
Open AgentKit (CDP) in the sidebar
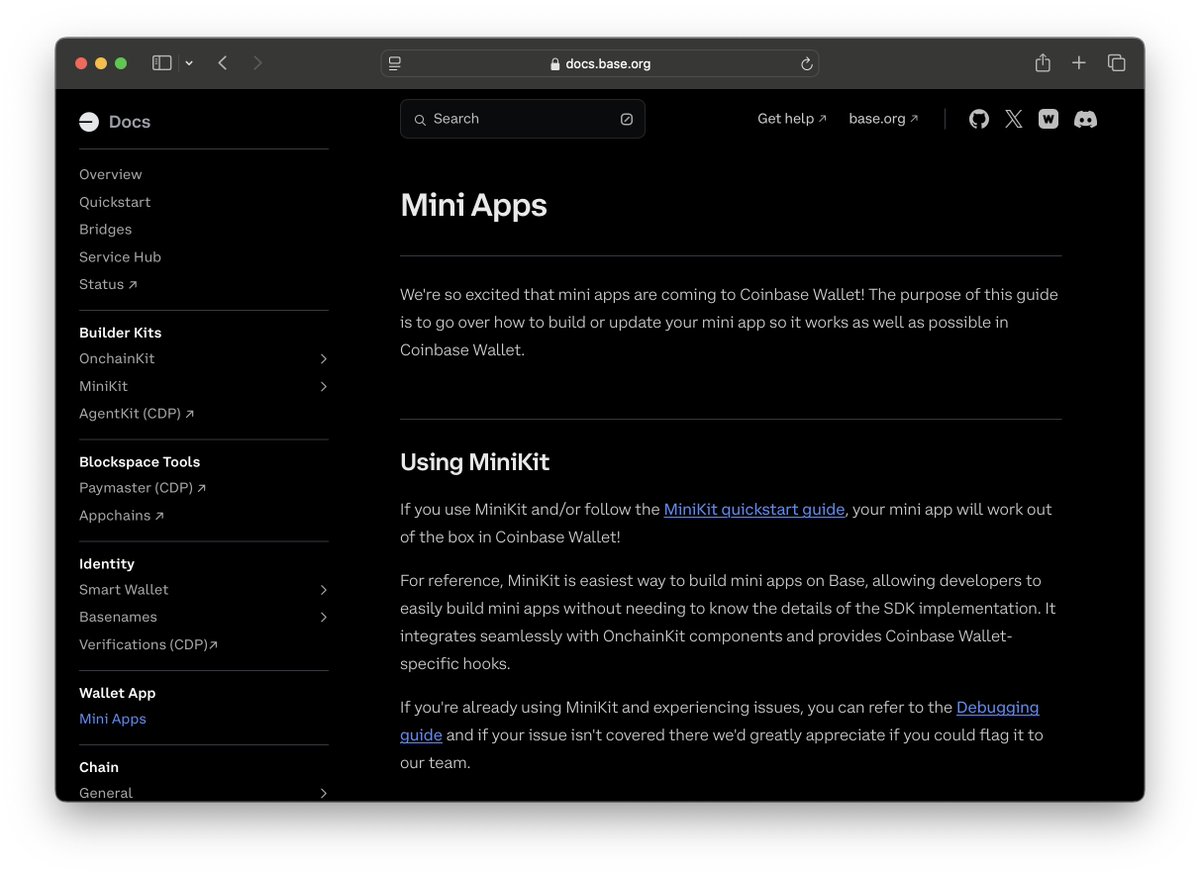point(137,413)
